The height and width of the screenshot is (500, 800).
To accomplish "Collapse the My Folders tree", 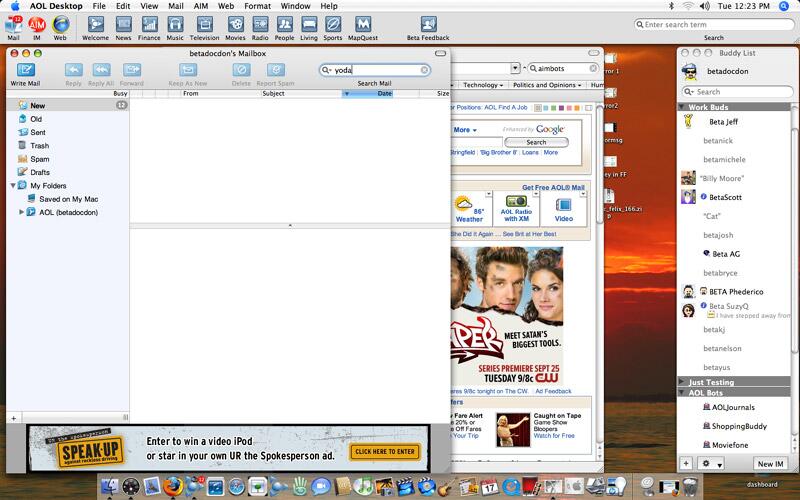I will pos(13,186).
